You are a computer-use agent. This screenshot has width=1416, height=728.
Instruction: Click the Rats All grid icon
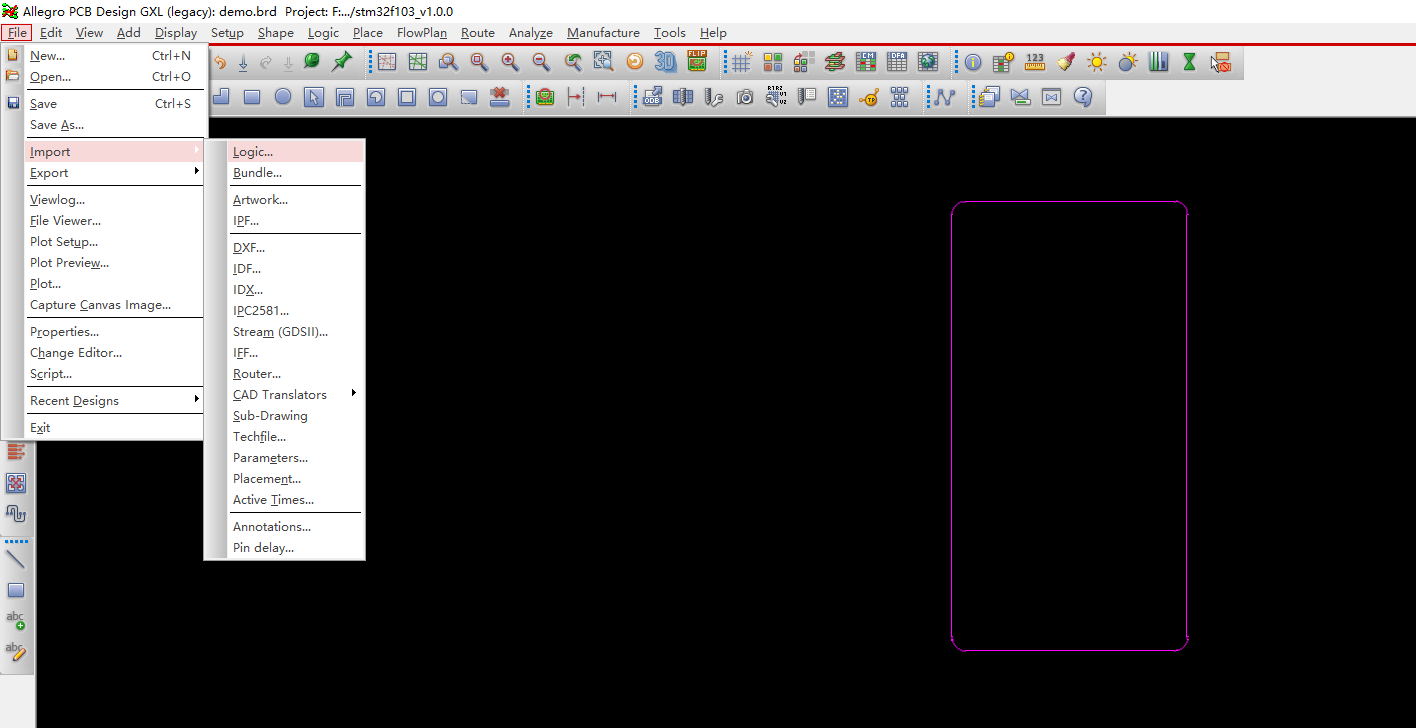click(417, 62)
